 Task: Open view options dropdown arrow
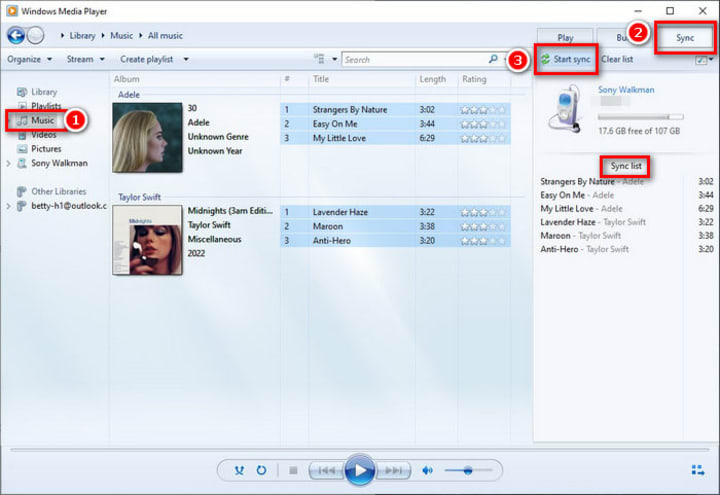pyautogui.click(x=334, y=59)
